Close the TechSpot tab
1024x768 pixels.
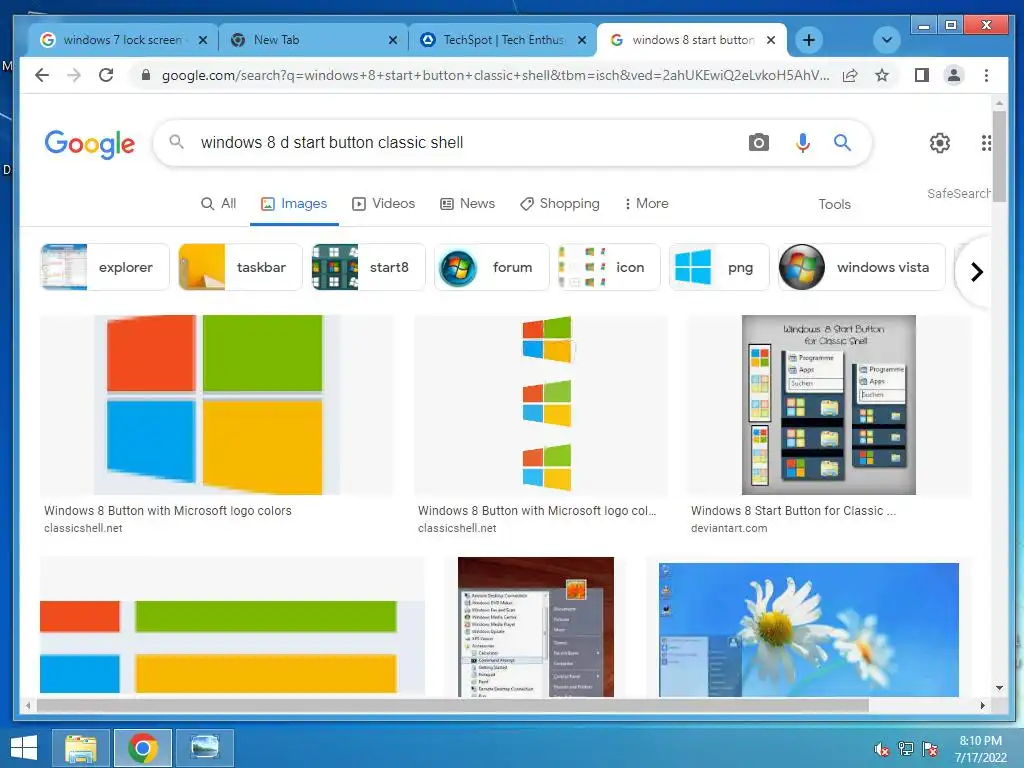[x=583, y=40]
